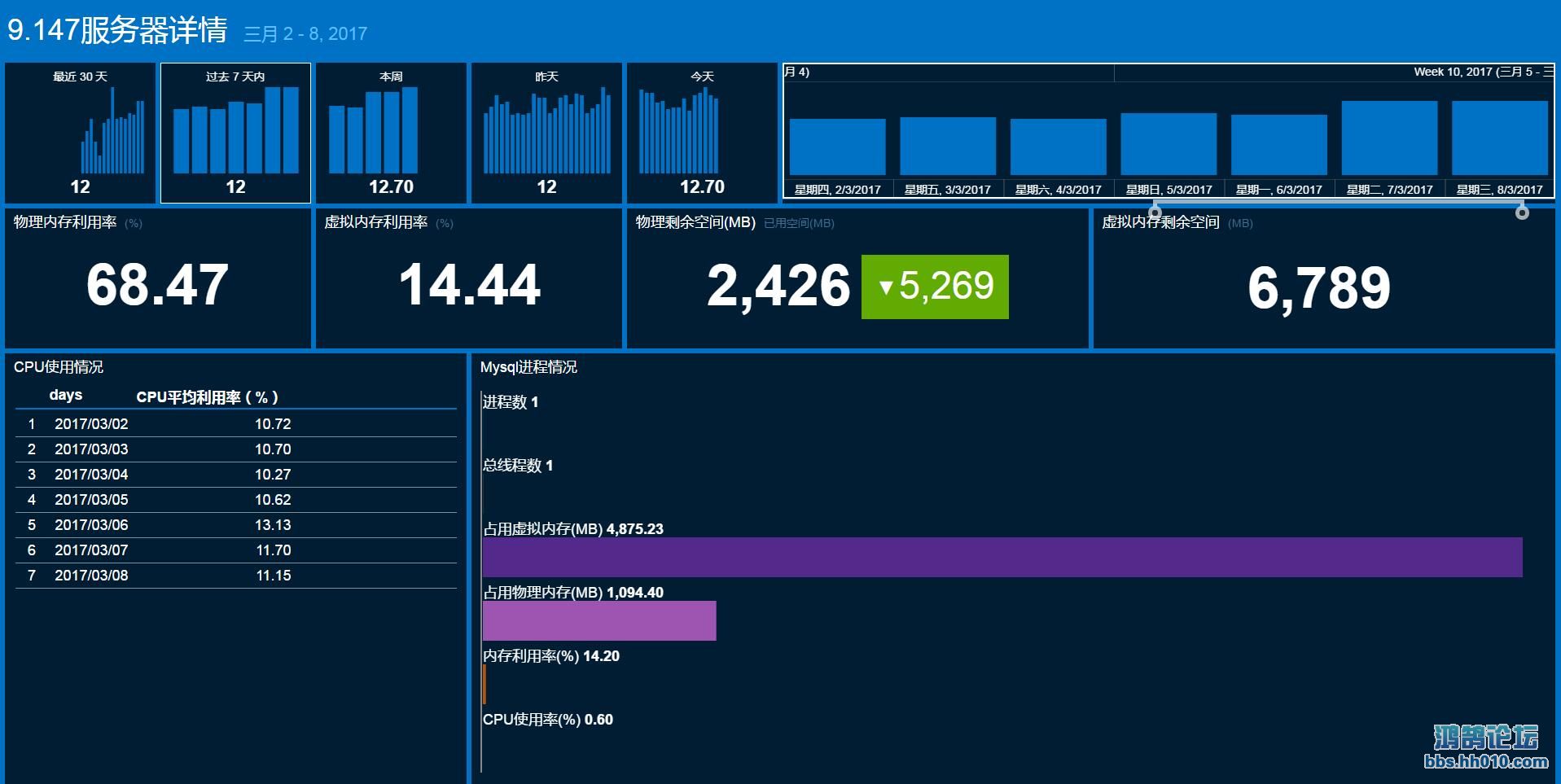The width and height of the screenshot is (1561, 784).
Task: Select the 本周 time period tile
Action: click(391, 133)
